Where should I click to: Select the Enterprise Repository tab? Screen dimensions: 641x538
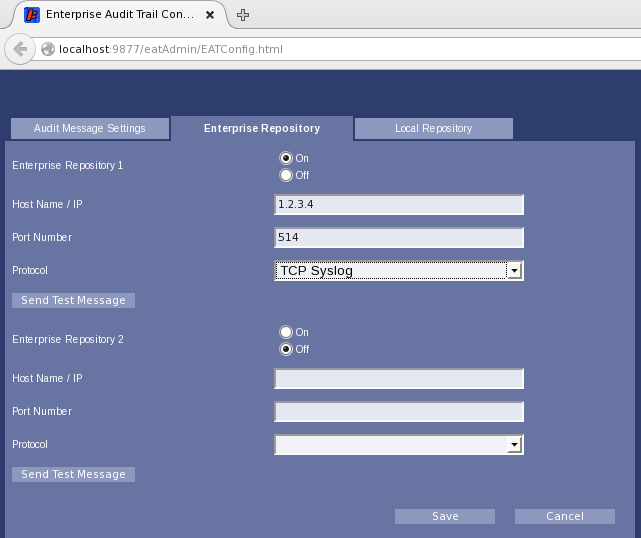click(262, 128)
